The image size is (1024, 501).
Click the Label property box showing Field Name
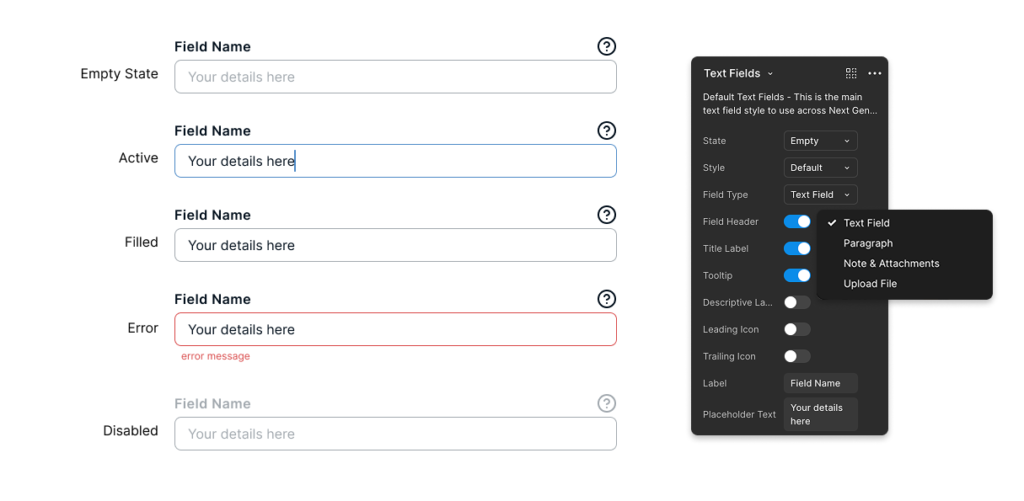click(x=820, y=383)
